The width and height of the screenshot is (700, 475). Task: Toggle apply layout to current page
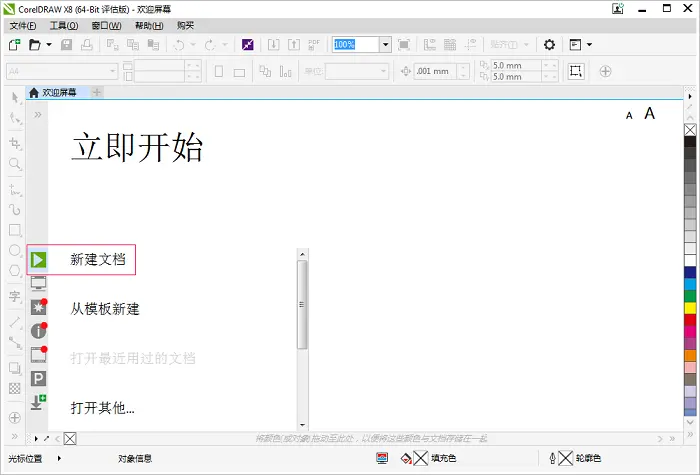pyautogui.click(x=285, y=71)
